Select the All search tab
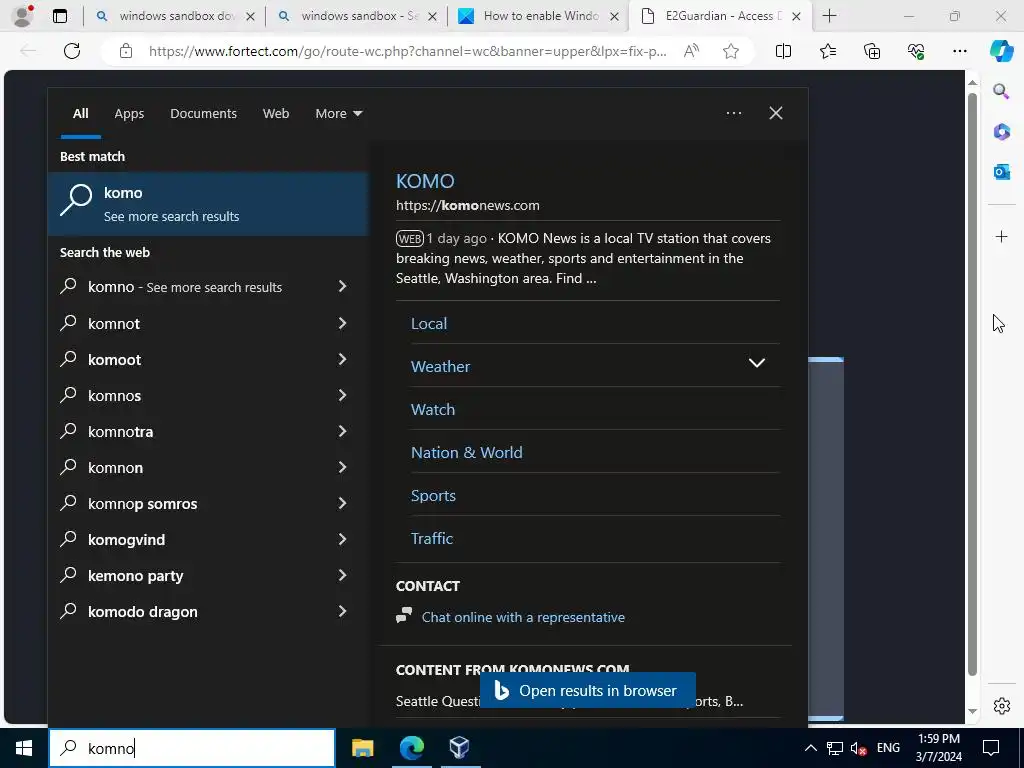 tap(81, 114)
